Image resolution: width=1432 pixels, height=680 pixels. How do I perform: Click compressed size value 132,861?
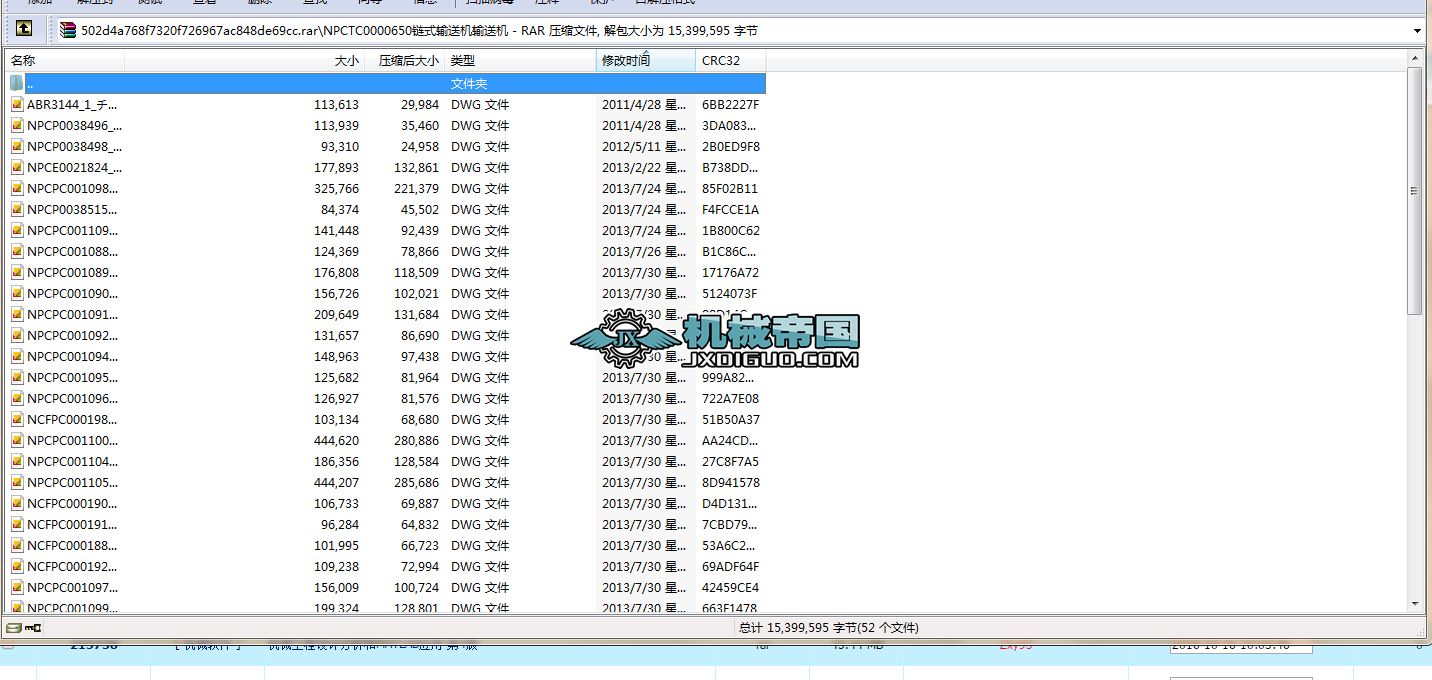tap(417, 168)
